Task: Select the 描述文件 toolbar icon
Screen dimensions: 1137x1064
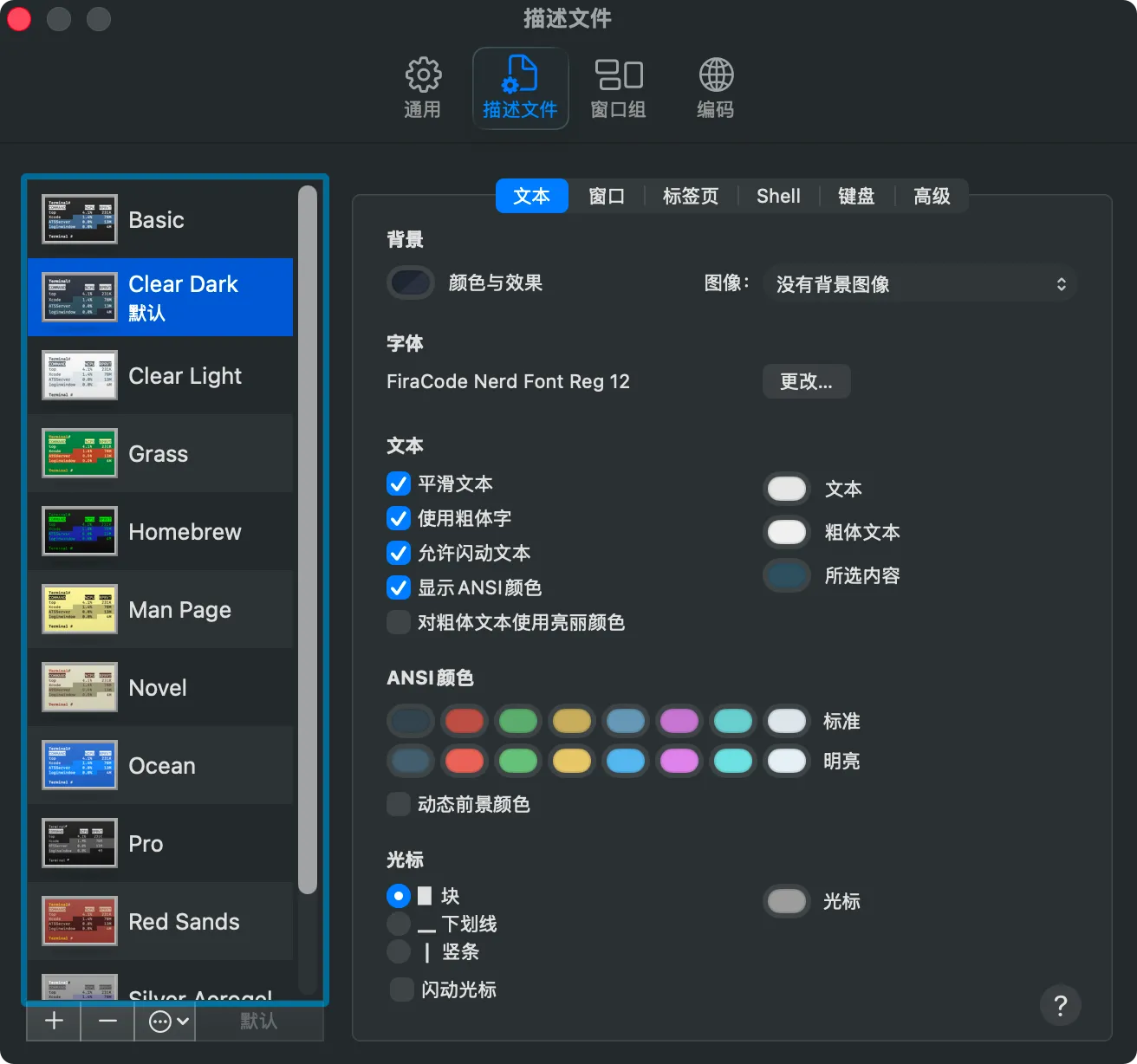Action: pos(519,87)
